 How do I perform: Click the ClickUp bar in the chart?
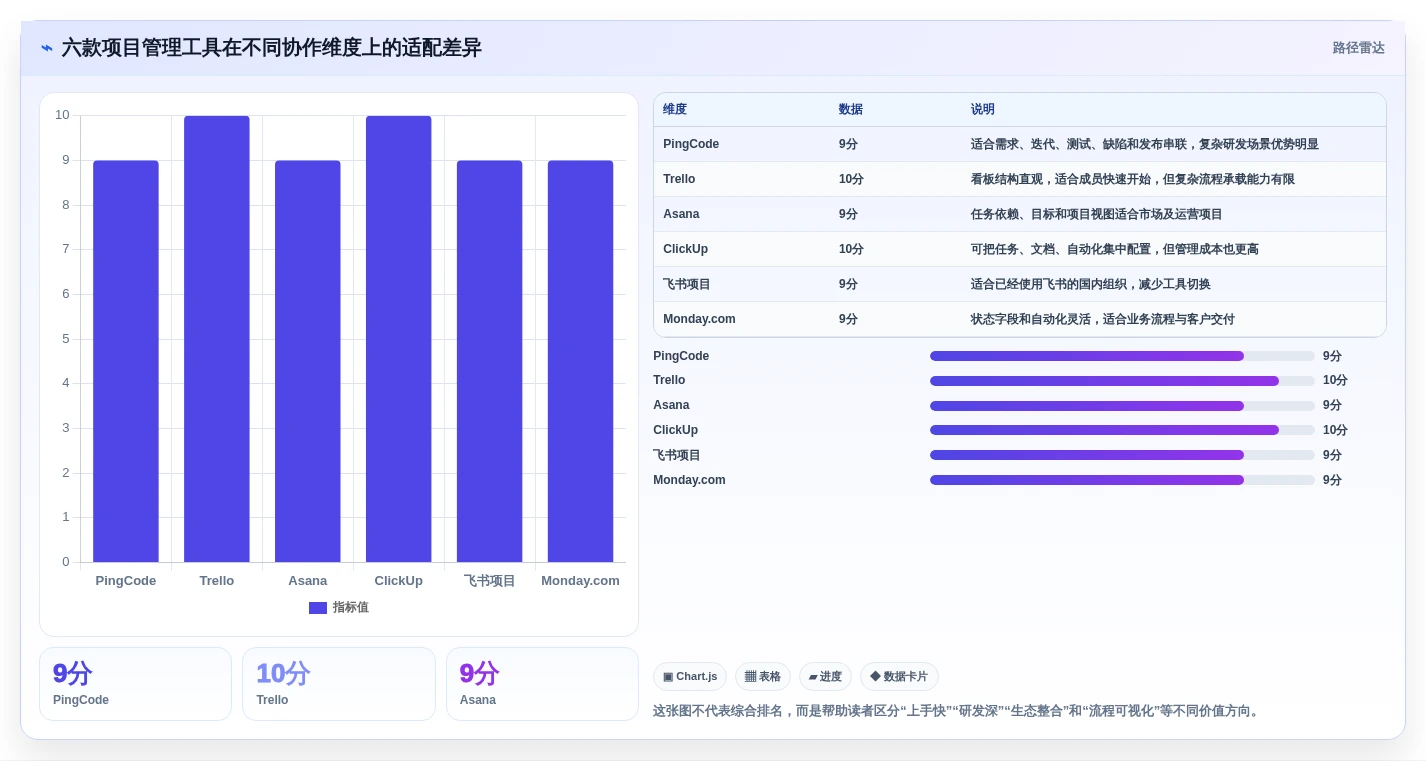tap(398, 339)
